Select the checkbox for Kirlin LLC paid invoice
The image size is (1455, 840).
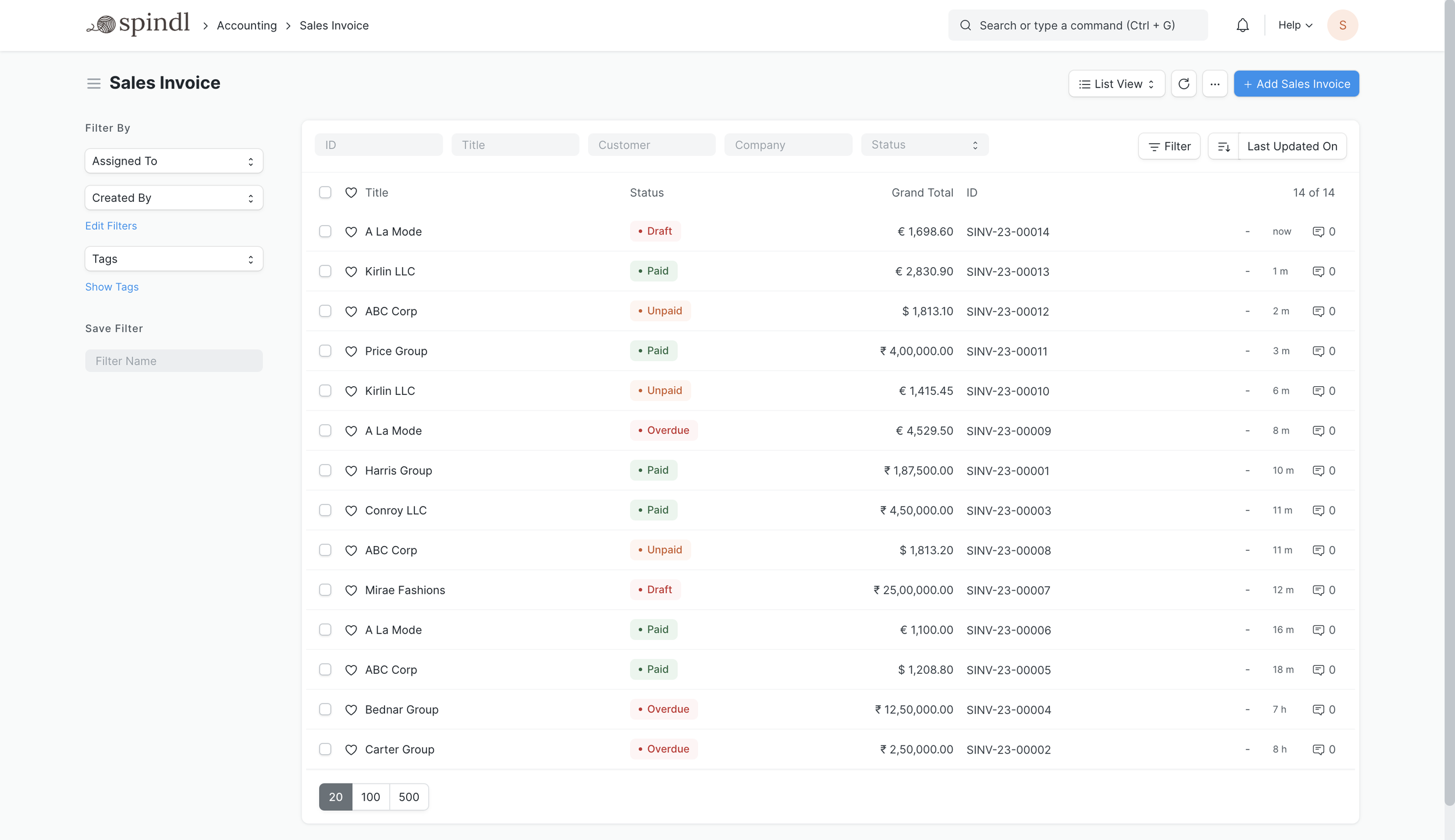pos(325,271)
